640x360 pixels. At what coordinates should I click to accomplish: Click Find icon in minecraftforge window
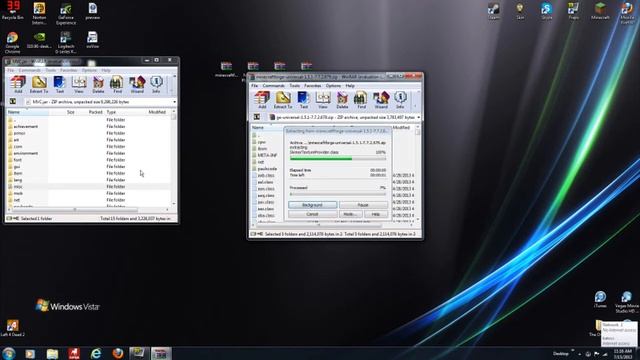[361, 100]
